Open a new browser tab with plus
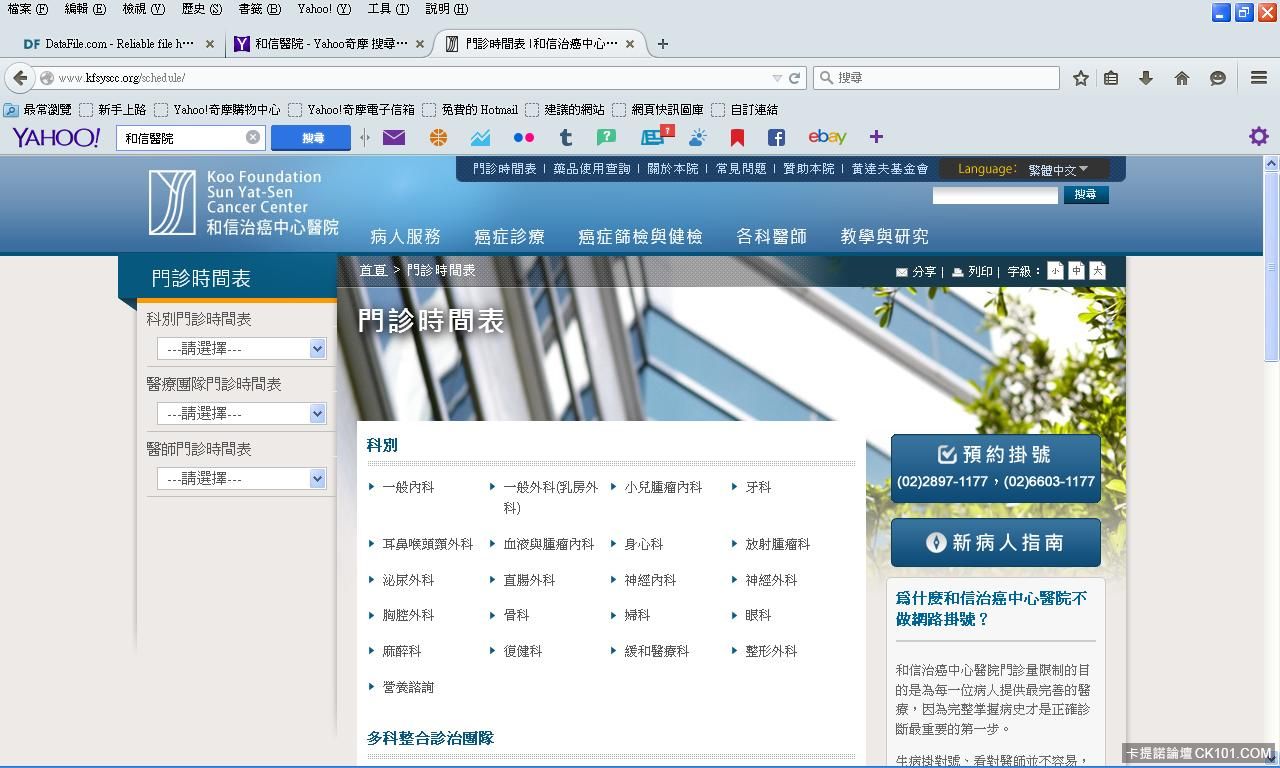1280x768 pixels. click(662, 44)
